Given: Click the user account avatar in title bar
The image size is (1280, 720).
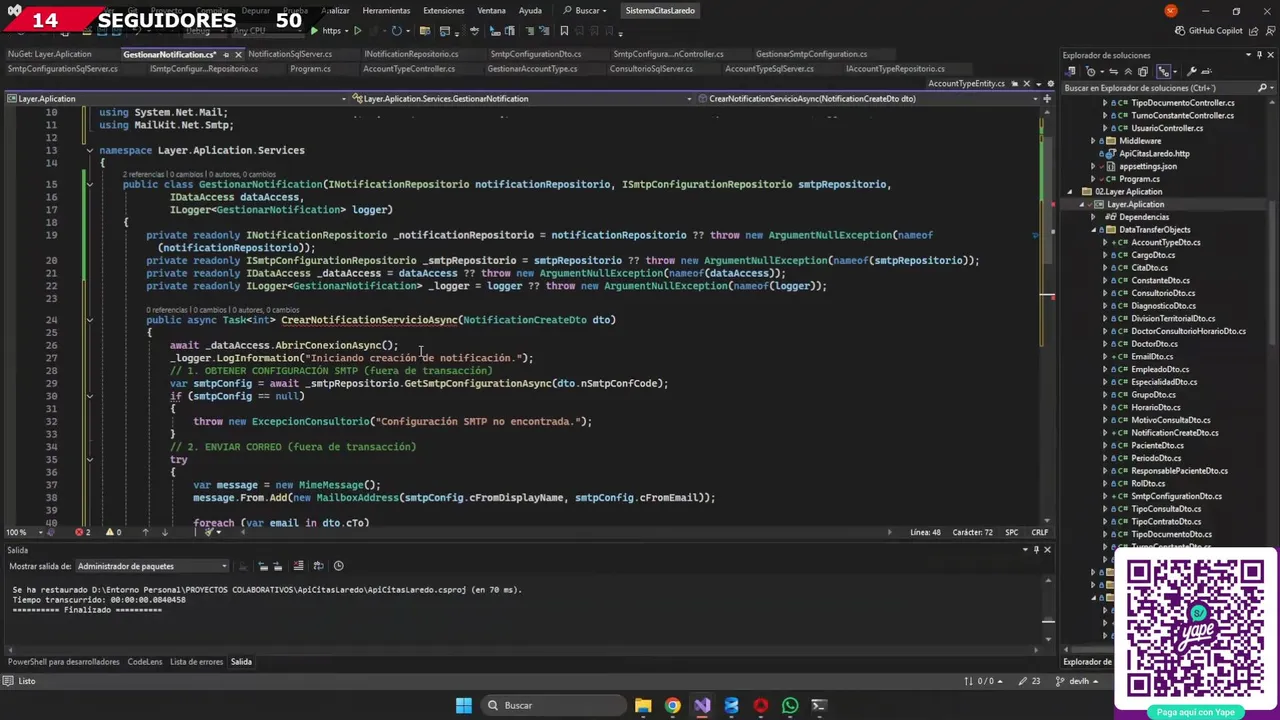Looking at the screenshot, I should (x=1171, y=11).
